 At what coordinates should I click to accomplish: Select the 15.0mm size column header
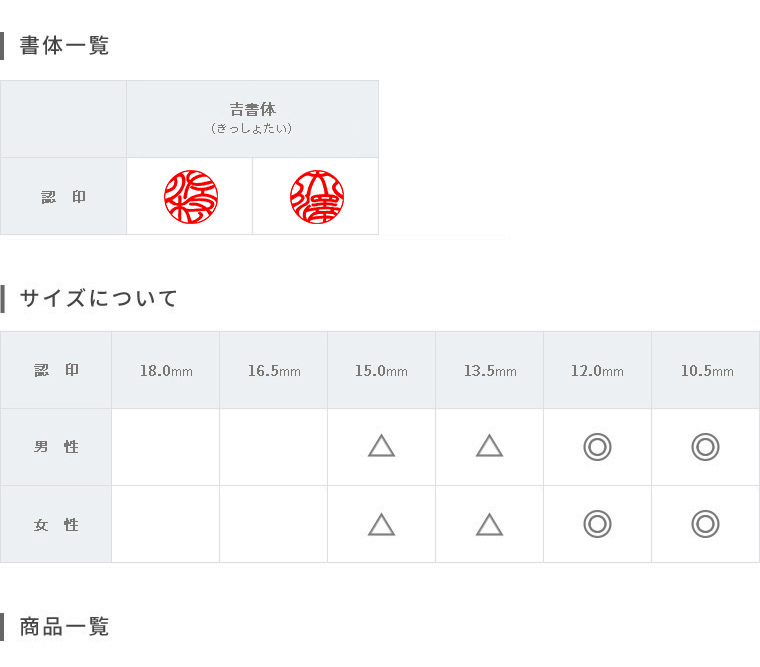coord(381,371)
